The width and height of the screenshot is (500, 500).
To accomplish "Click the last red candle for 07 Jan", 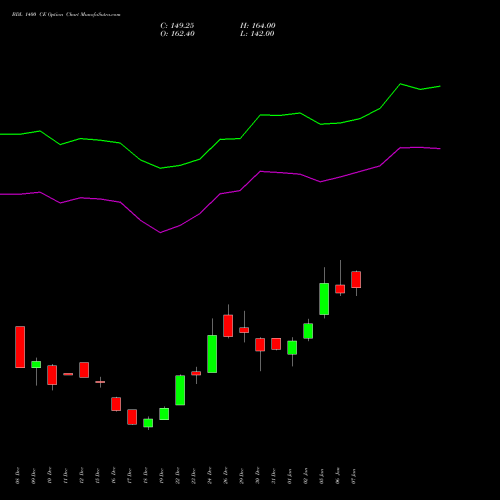I will pyautogui.click(x=356, y=280).
